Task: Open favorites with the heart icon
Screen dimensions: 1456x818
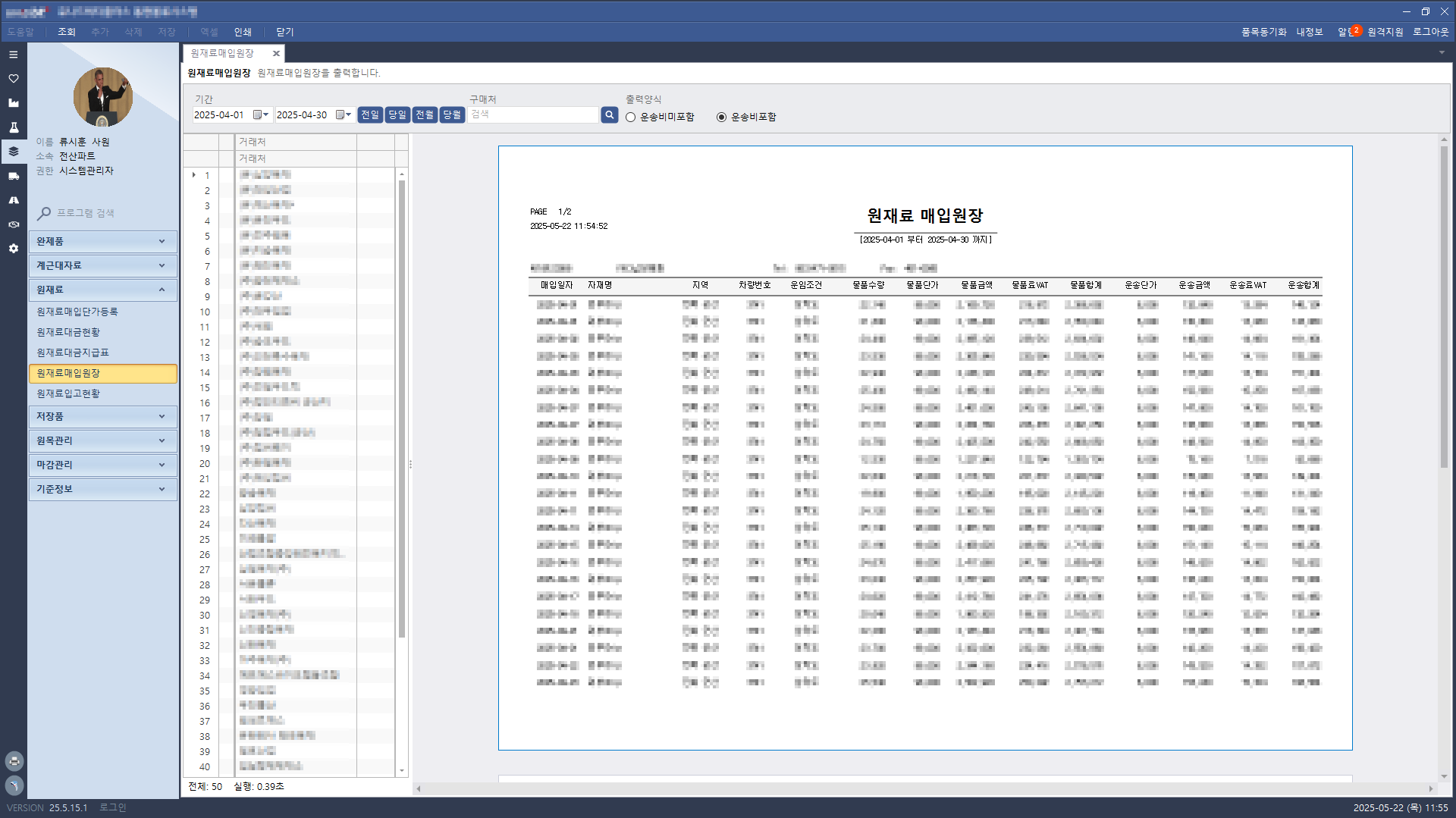Action: coord(14,79)
